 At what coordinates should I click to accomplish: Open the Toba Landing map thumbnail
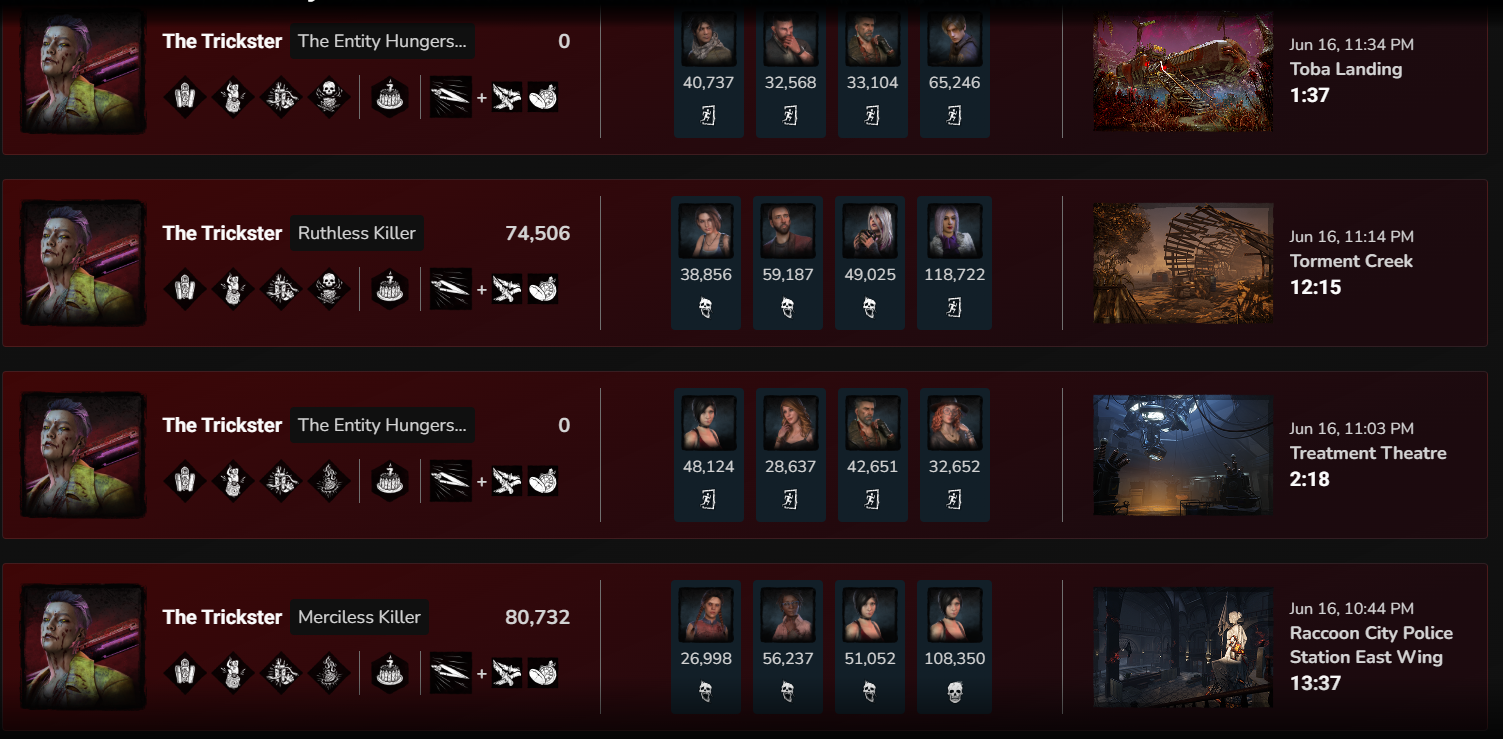1183,72
